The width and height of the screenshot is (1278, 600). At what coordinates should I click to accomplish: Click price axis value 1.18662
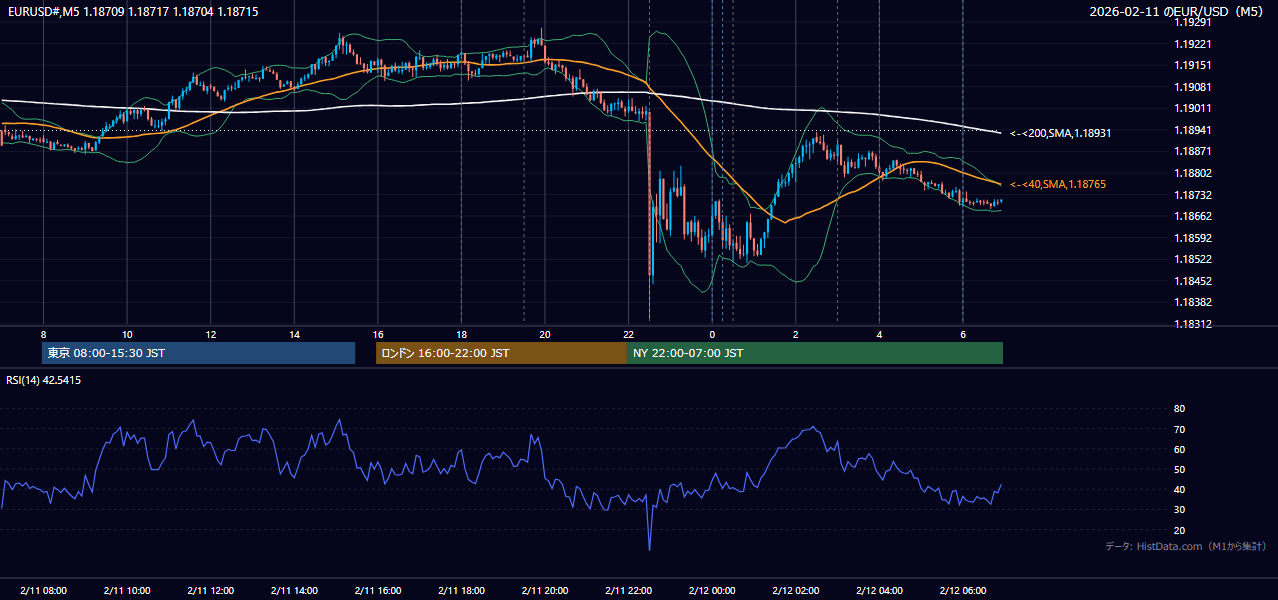tap(1192, 216)
